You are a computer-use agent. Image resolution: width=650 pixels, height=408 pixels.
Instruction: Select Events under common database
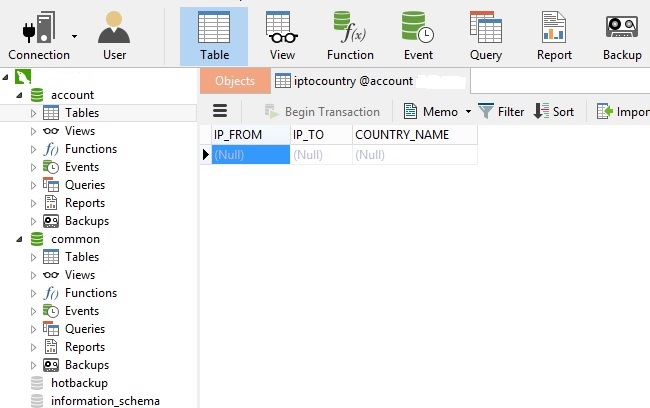[x=82, y=311]
